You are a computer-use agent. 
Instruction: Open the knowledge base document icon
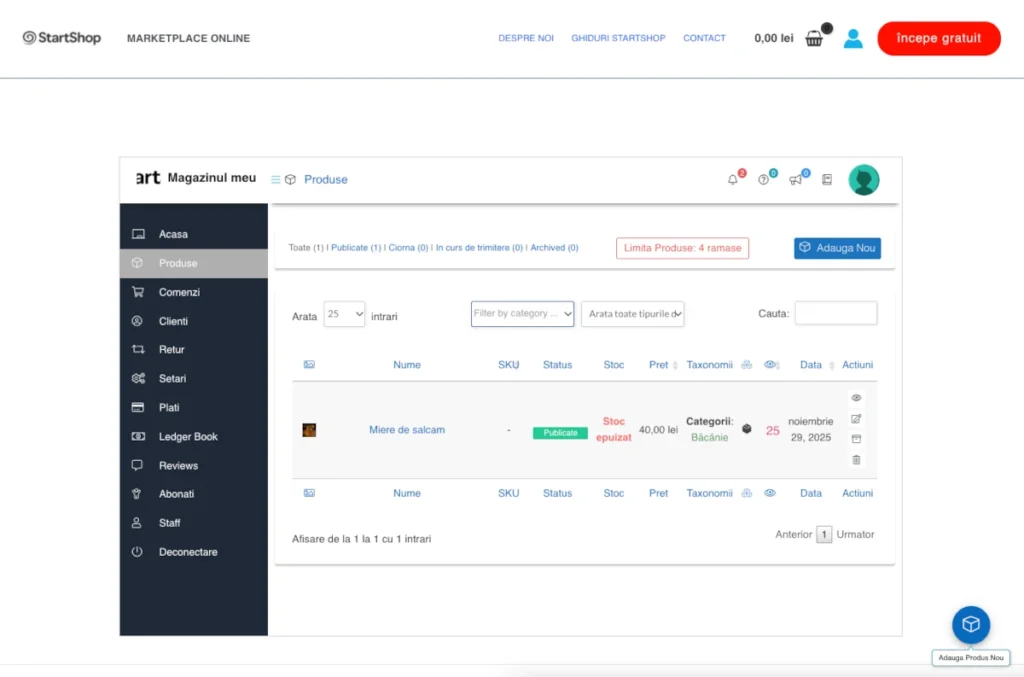tap(827, 180)
